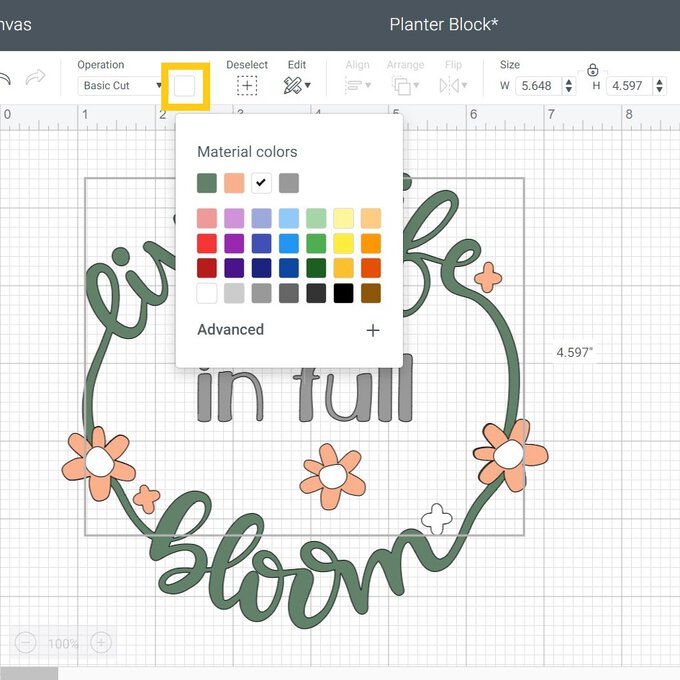Viewport: 680px width, 680px height.
Task: Open the Edit tool menu
Action: click(296, 85)
